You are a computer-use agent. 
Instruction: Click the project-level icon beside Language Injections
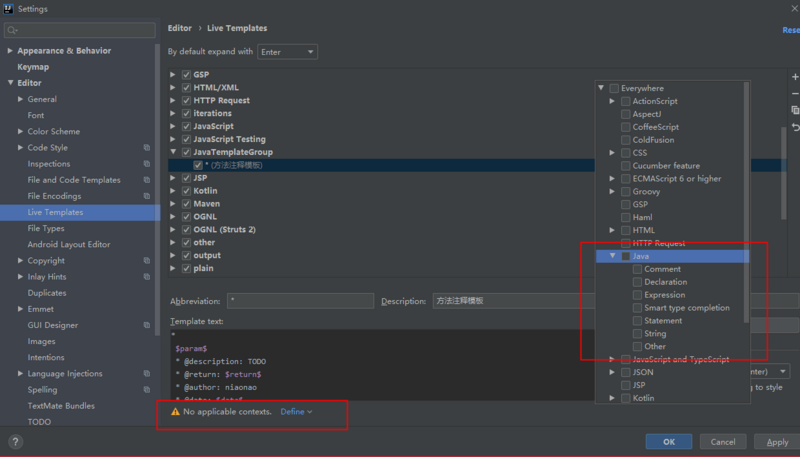click(x=147, y=373)
